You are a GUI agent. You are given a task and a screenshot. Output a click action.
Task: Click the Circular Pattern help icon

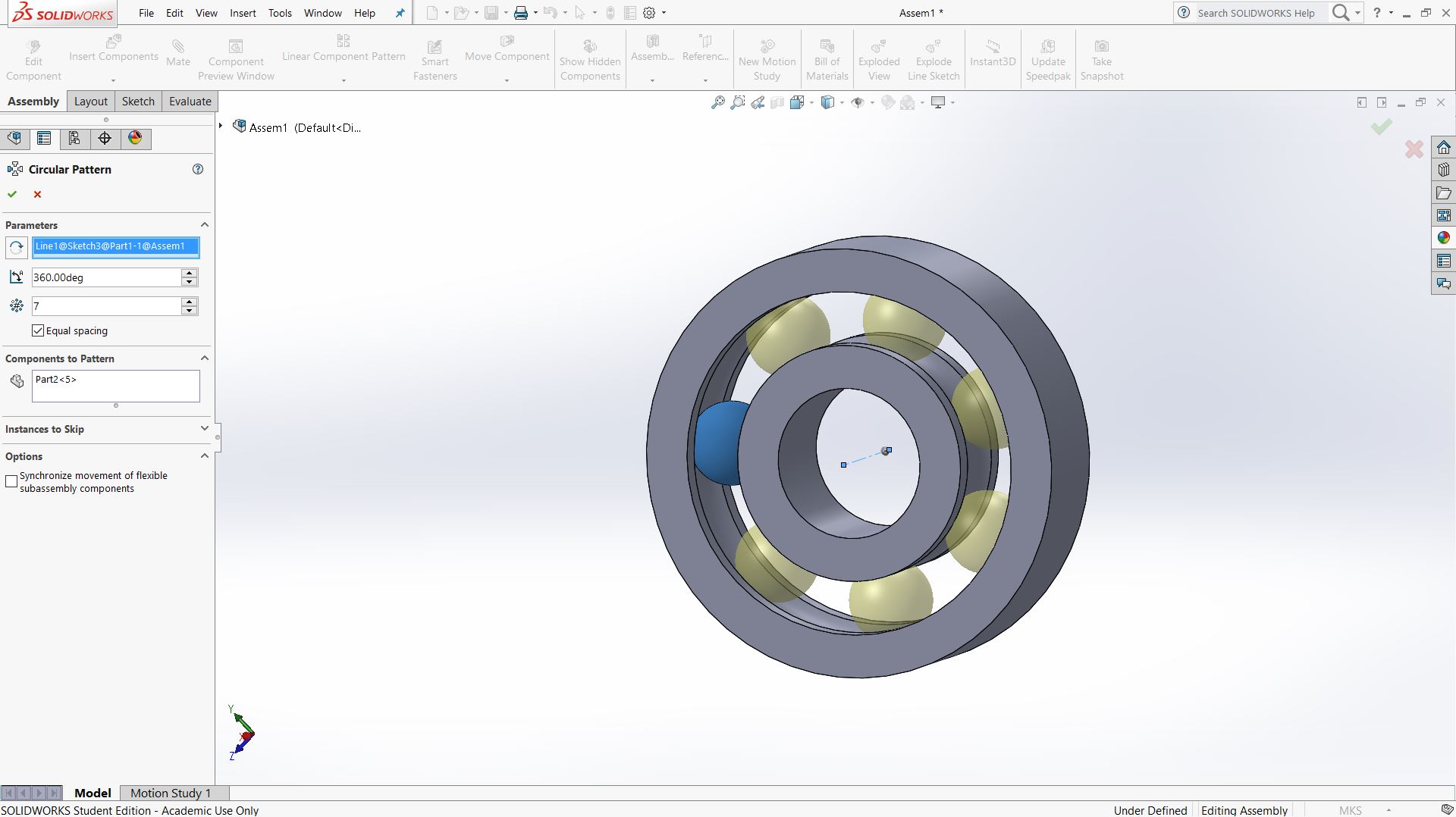198,169
